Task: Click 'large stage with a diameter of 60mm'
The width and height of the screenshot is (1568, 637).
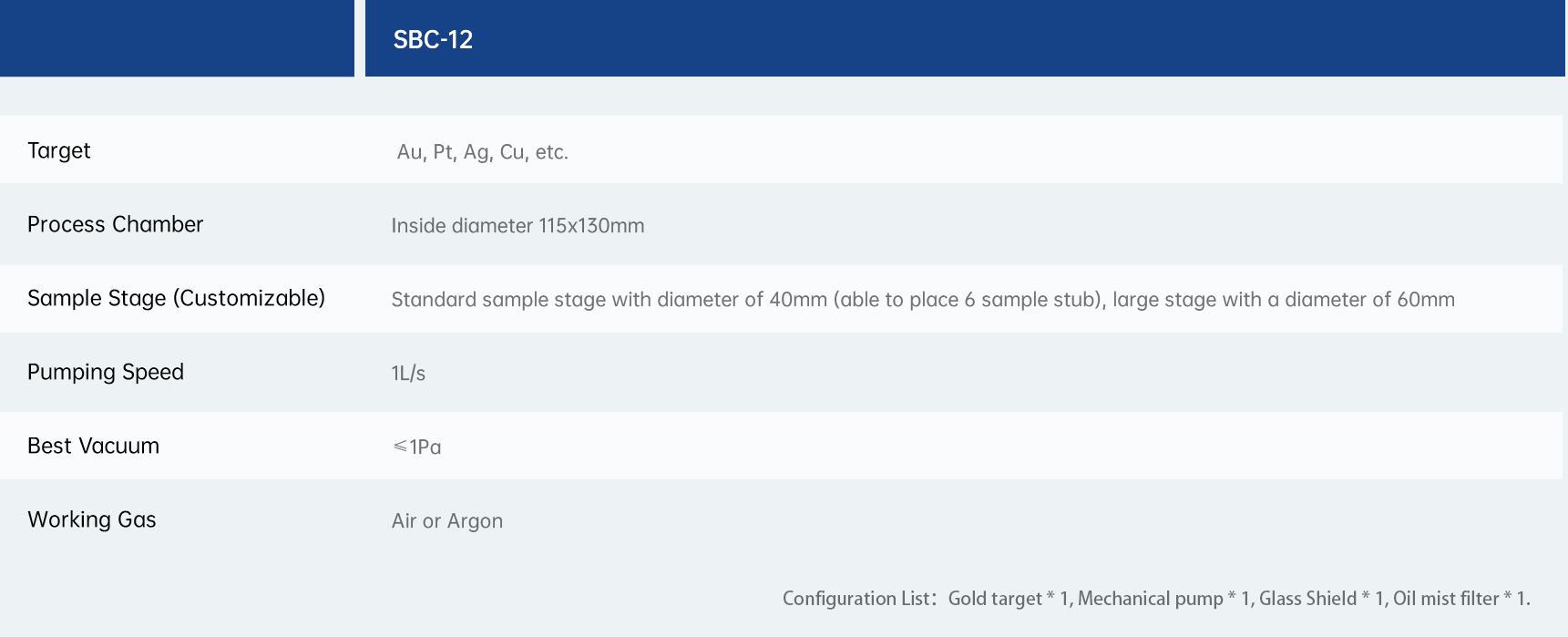Action: [x=1284, y=300]
